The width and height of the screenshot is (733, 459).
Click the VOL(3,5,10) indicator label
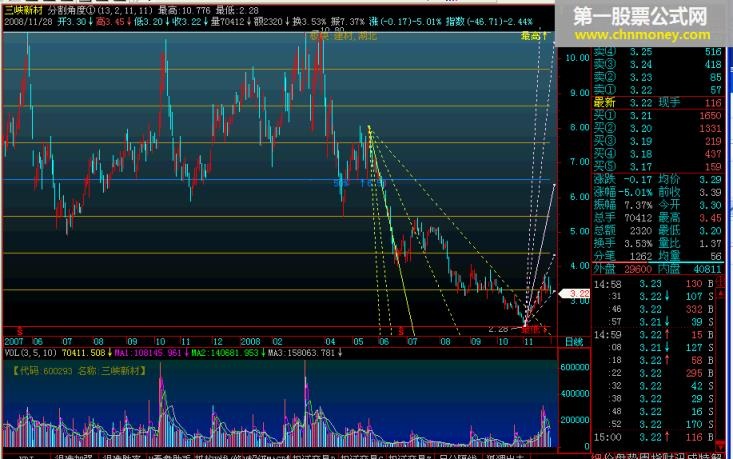click(x=31, y=353)
